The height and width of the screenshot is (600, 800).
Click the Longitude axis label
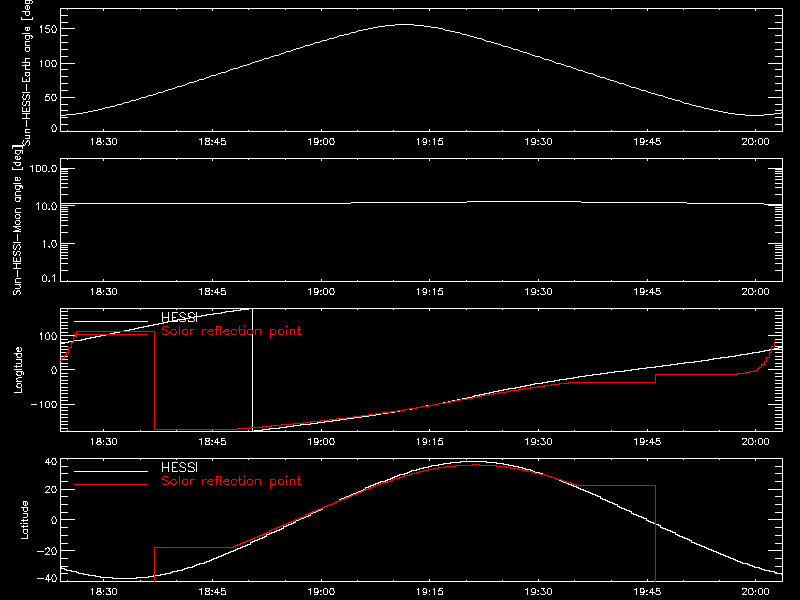coord(18,370)
